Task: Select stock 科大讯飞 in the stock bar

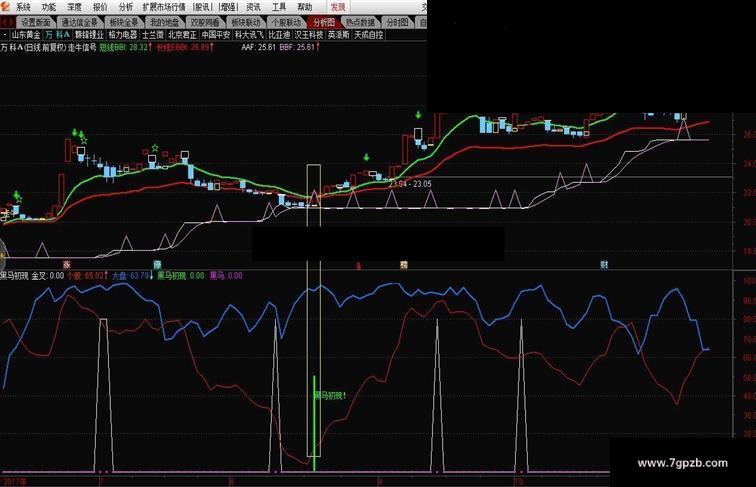Action: (x=249, y=35)
